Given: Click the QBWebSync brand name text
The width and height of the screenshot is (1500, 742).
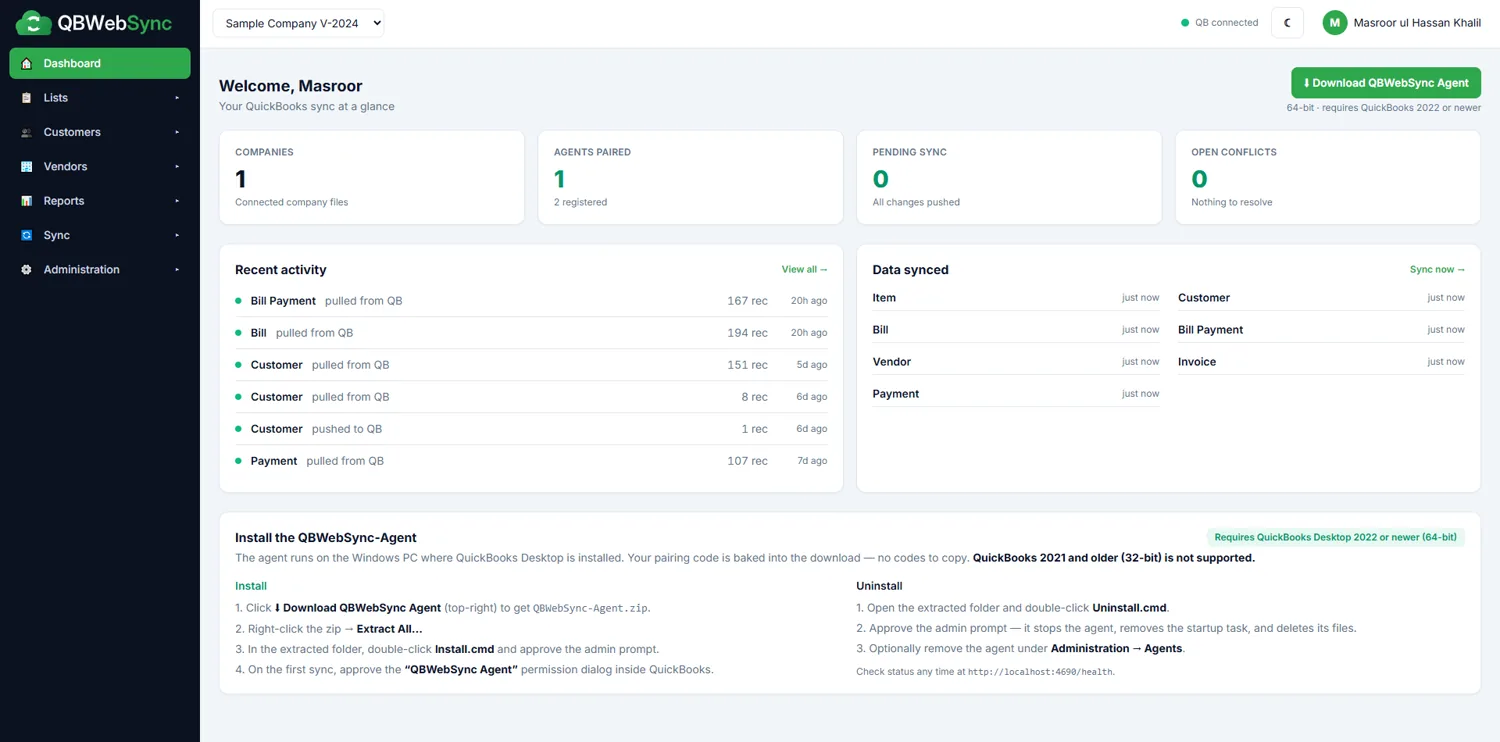Looking at the screenshot, I should tap(115, 23).
